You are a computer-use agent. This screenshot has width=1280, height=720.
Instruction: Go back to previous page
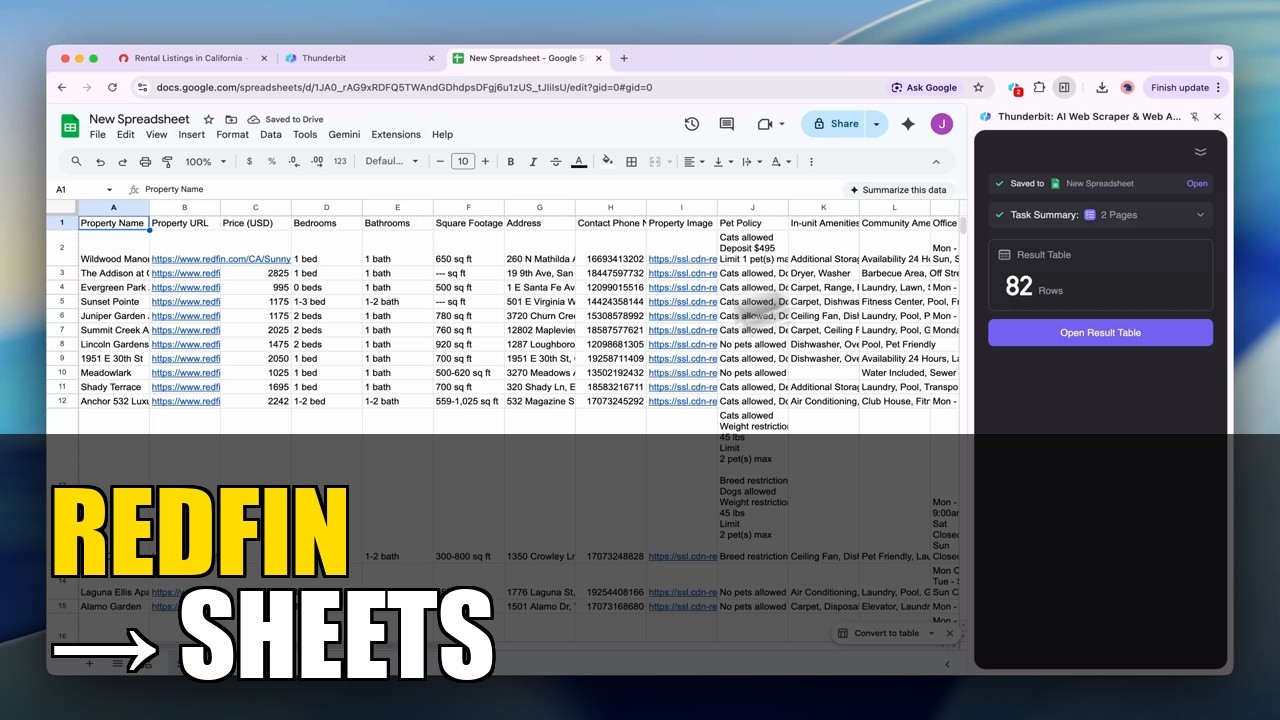pos(62,87)
